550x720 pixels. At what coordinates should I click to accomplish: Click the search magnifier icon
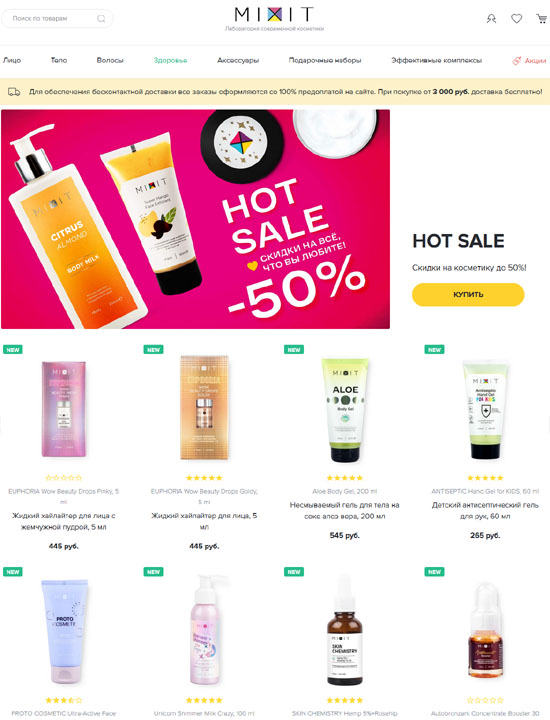pyautogui.click(x=101, y=19)
